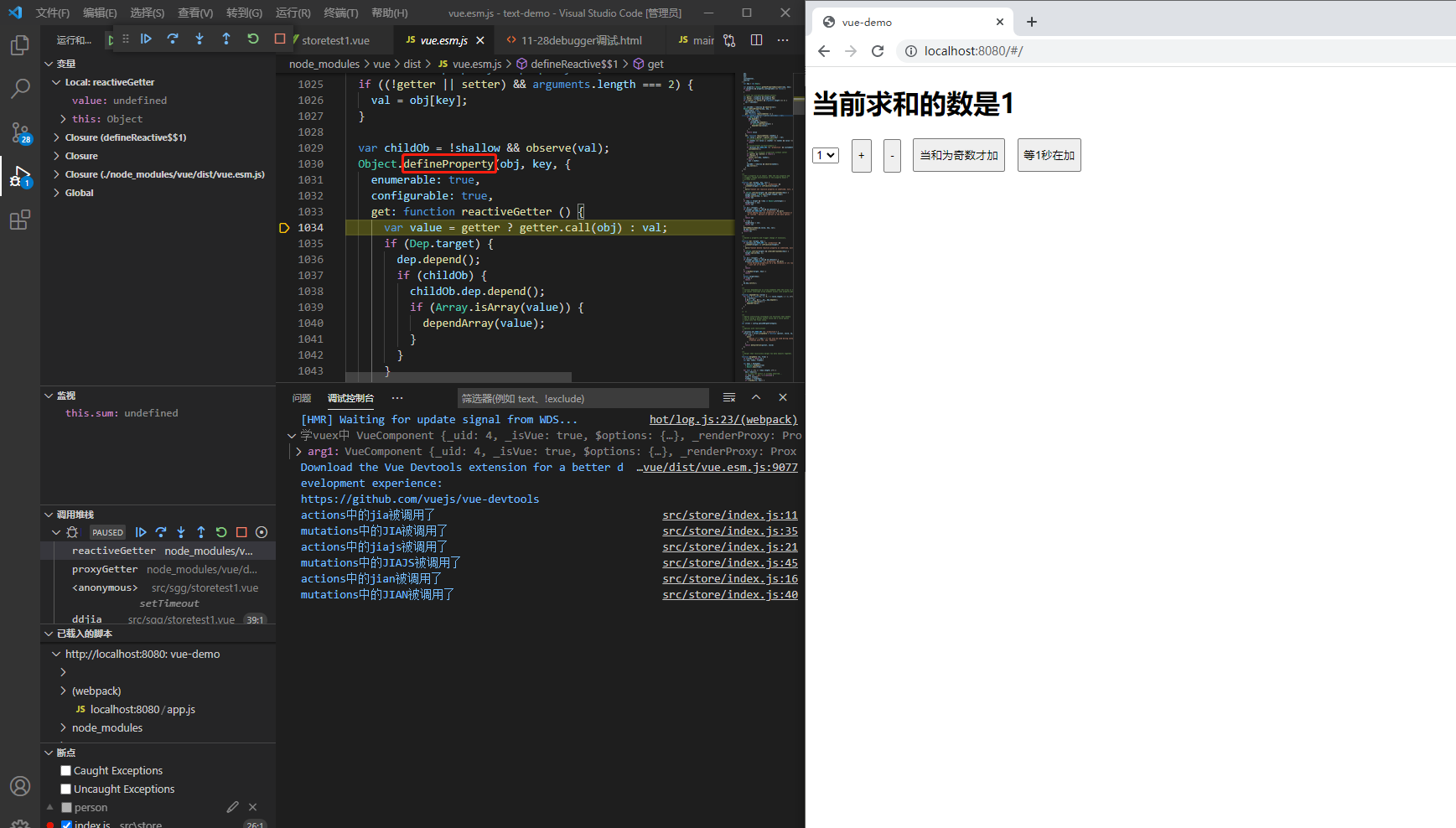Expand Closure (defineReactive$$1) scope
1456x828 pixels.
56,137
